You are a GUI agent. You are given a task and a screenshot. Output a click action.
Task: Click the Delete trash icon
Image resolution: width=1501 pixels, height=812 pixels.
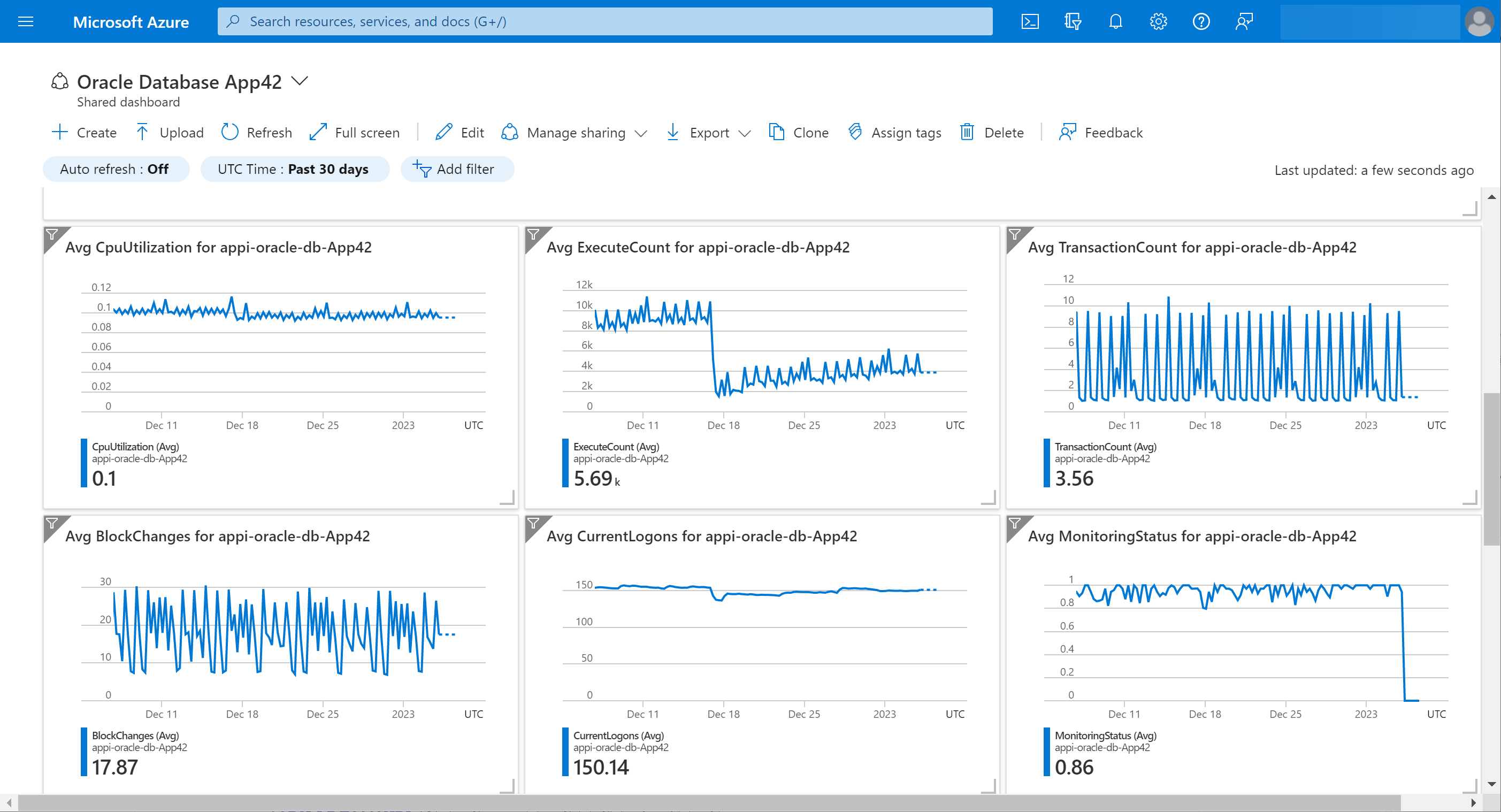click(x=967, y=132)
